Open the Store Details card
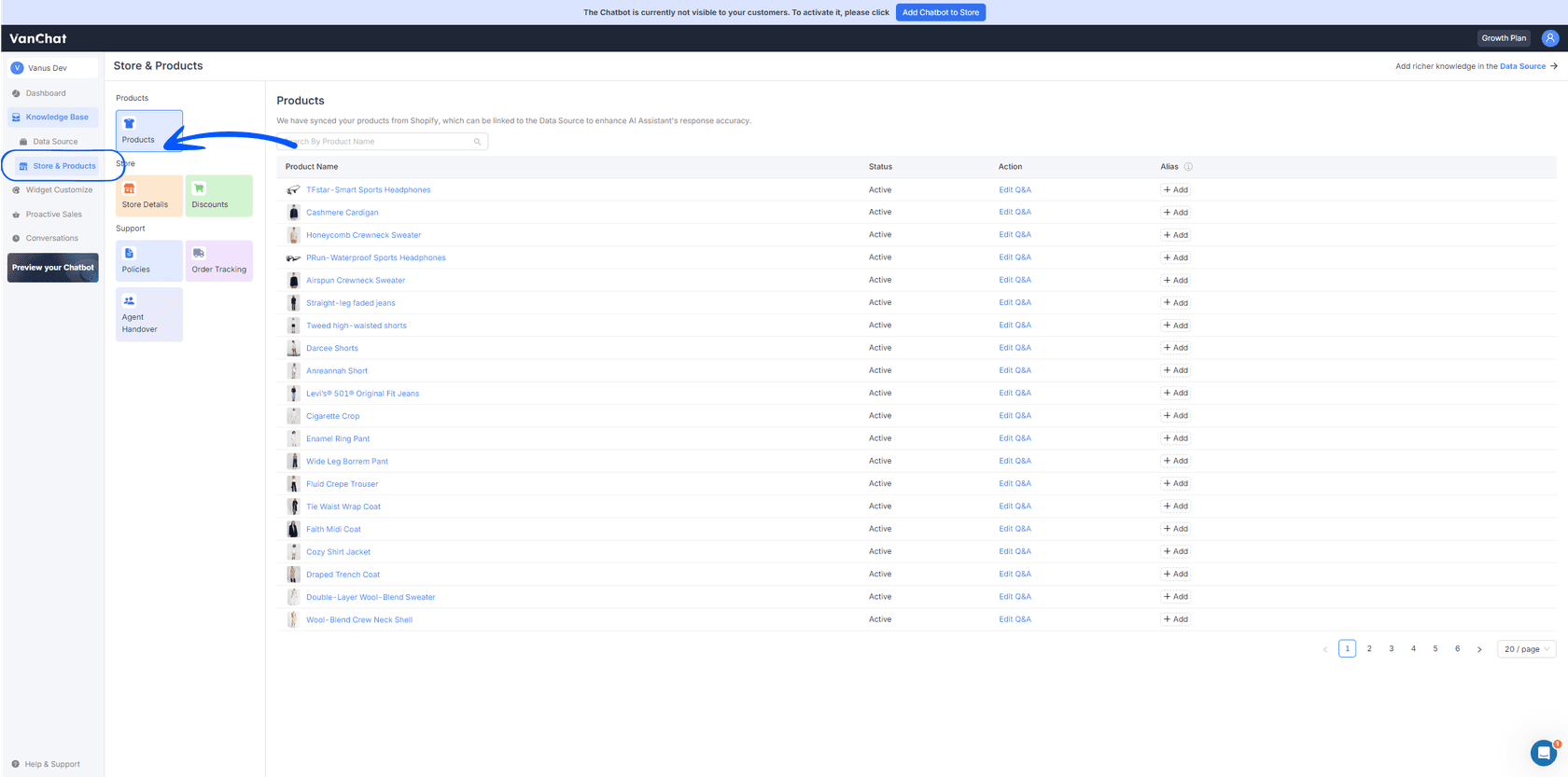1568x777 pixels. (149, 196)
